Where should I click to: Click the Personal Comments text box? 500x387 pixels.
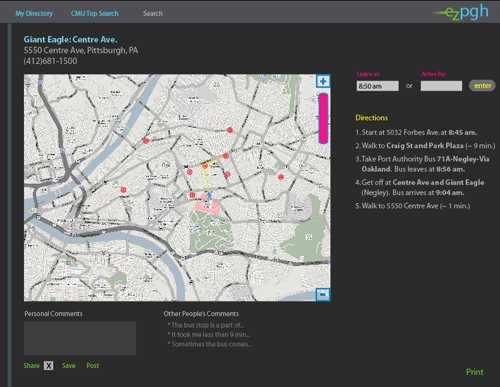[x=80, y=338]
